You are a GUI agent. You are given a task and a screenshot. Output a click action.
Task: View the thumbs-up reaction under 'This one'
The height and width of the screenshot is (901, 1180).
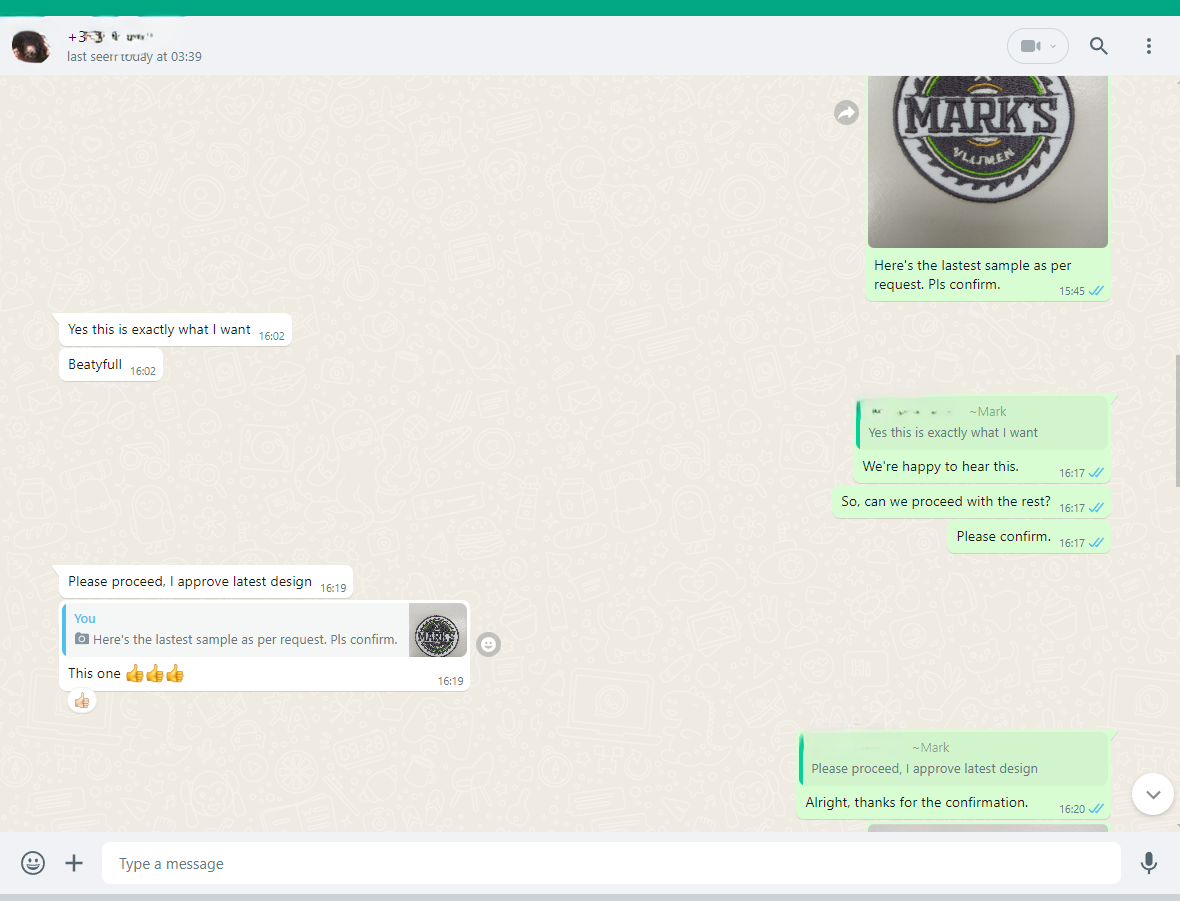[x=82, y=702]
